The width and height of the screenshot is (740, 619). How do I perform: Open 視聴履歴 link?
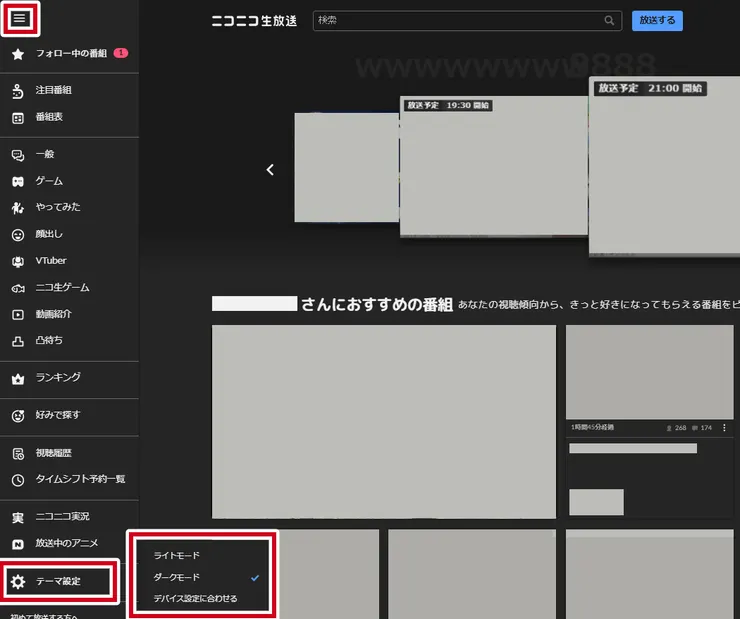54,453
